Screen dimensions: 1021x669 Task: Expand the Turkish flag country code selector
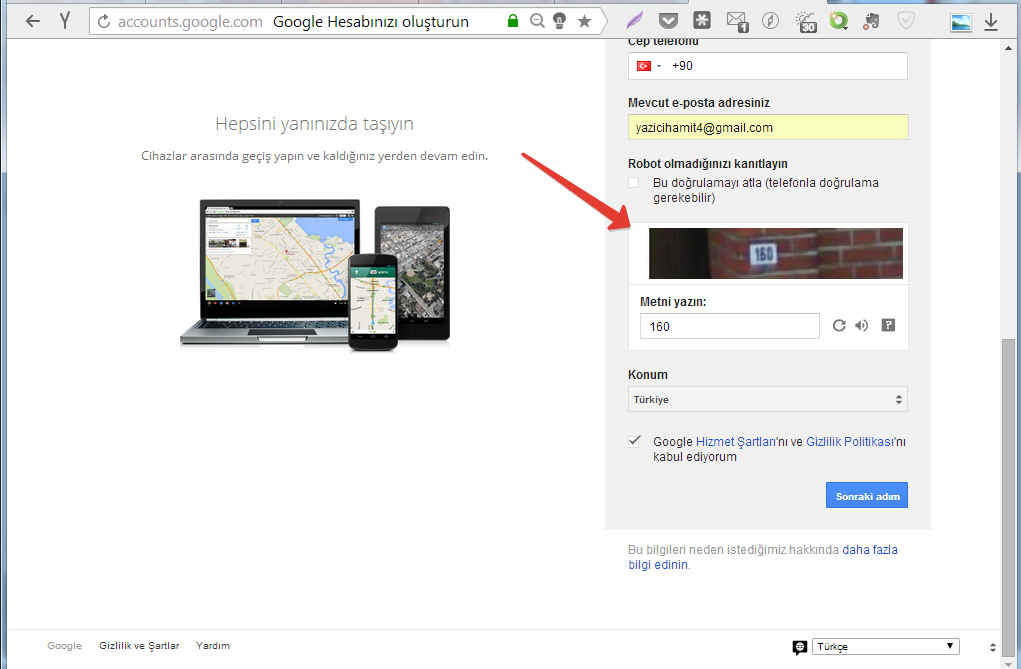pyautogui.click(x=649, y=66)
